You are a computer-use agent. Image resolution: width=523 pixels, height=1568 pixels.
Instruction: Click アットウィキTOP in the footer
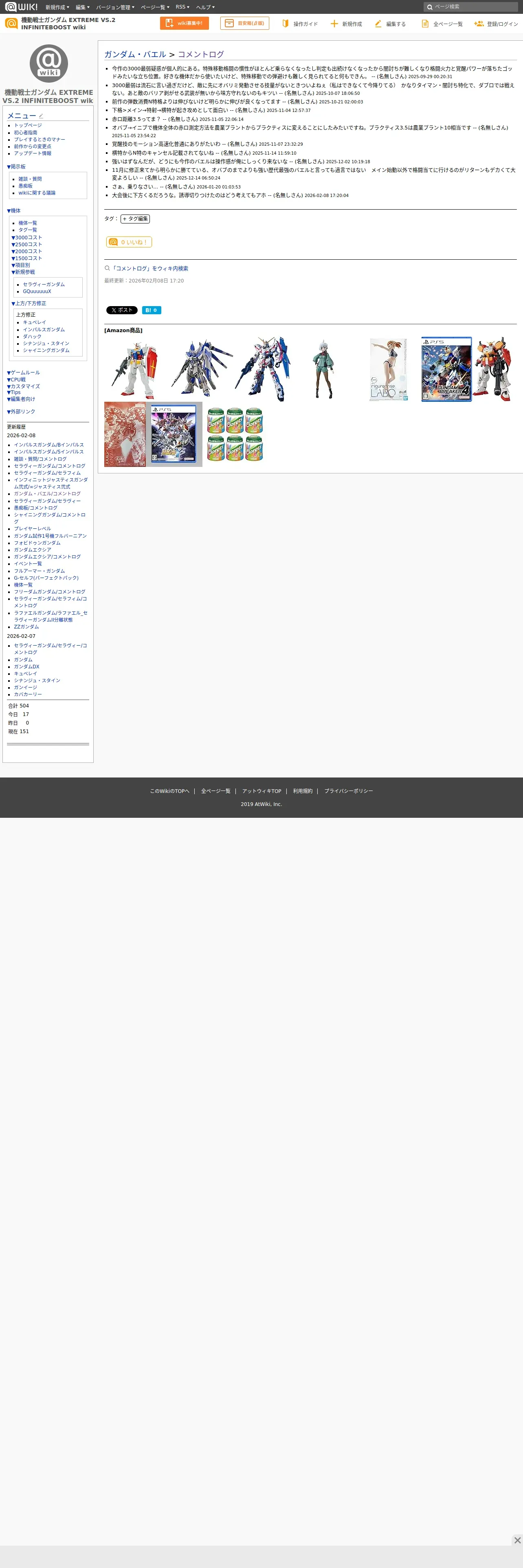pos(262,791)
